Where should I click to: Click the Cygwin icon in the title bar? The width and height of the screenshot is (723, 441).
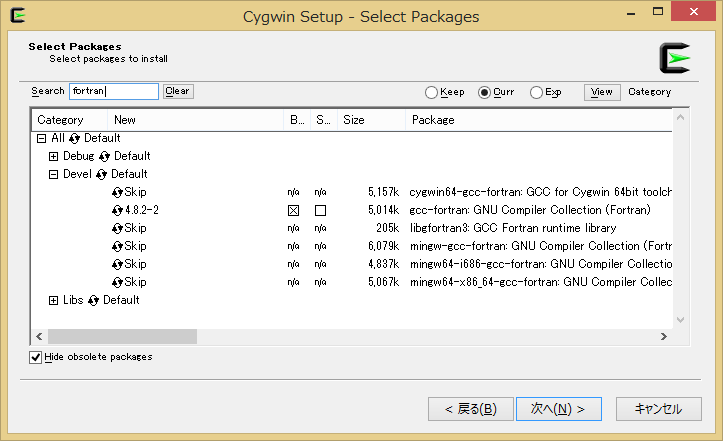coord(18,16)
